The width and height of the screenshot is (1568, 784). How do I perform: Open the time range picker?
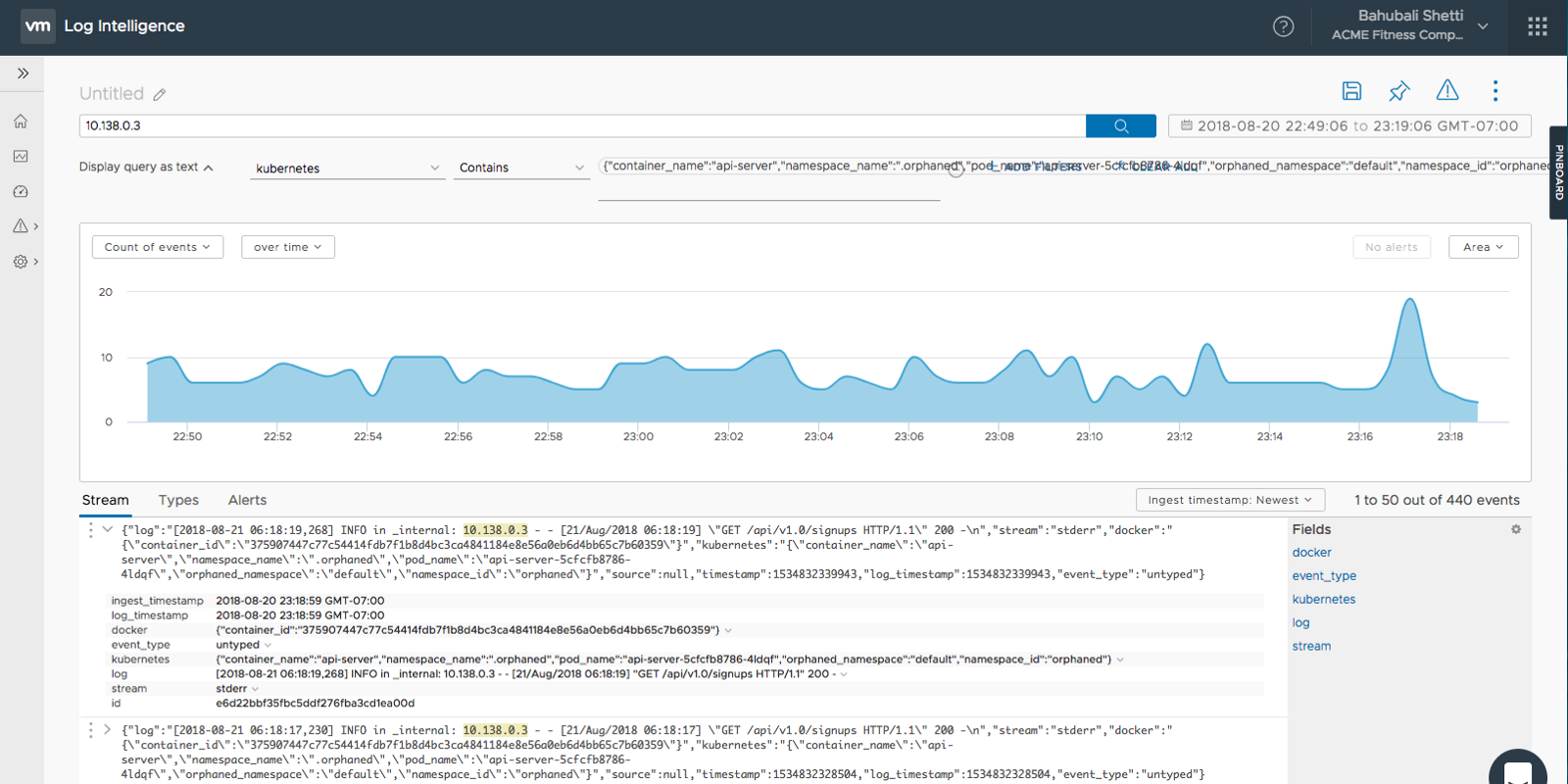[1349, 125]
